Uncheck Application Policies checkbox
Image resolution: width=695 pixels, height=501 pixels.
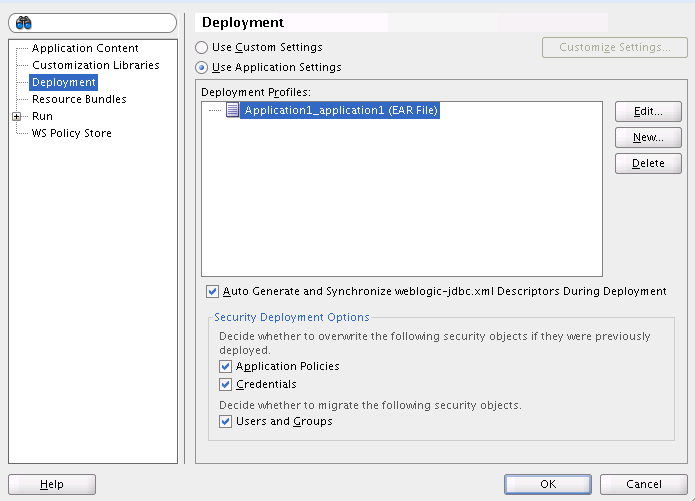tap(225, 367)
